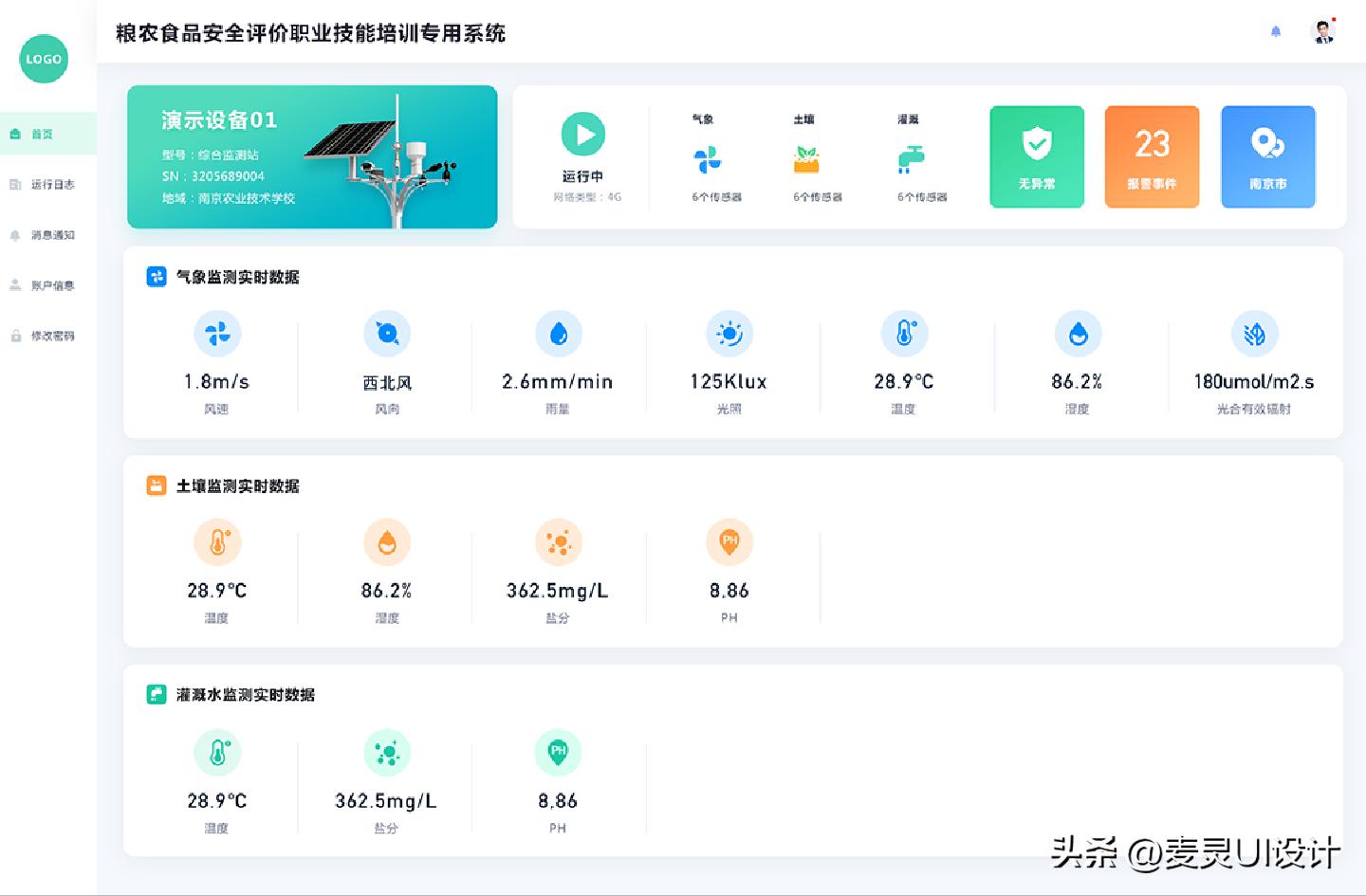Switch to the 运行日志 sidebar item
Viewport: 1366px width, 896px height.
[46, 184]
